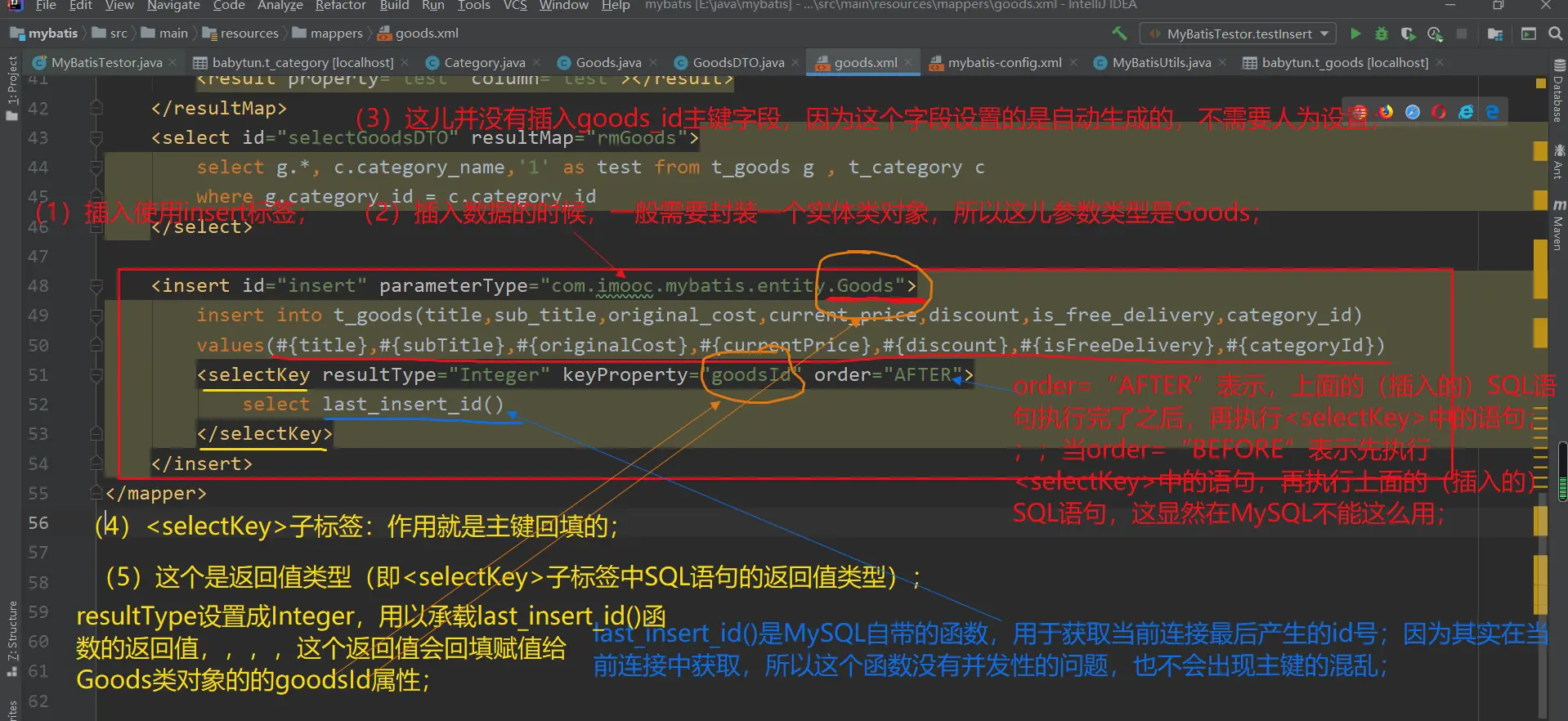This screenshot has width=1568, height=721.
Task: Click the 'AFTER' order value on line 51
Action: (x=923, y=375)
